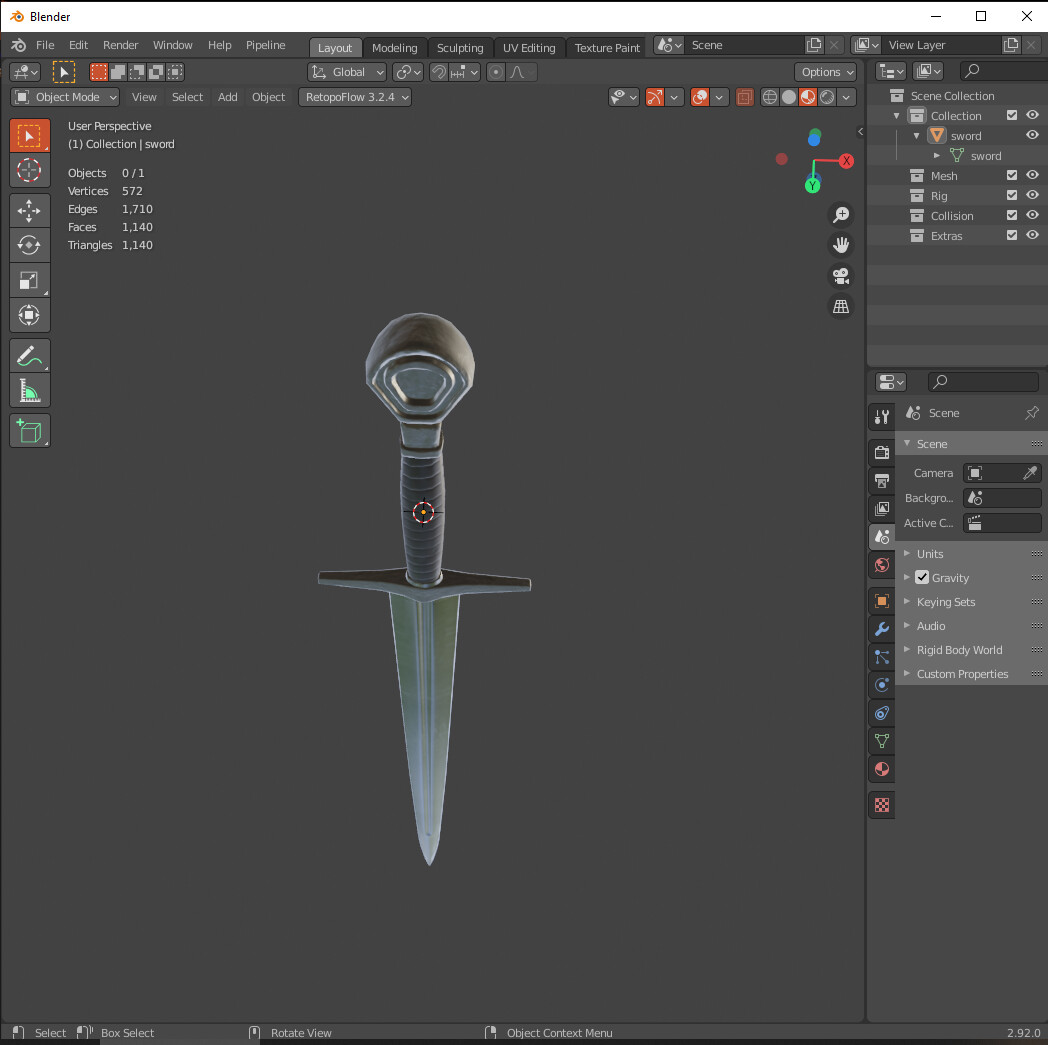
Task: Open the Render menu
Action: [120, 45]
